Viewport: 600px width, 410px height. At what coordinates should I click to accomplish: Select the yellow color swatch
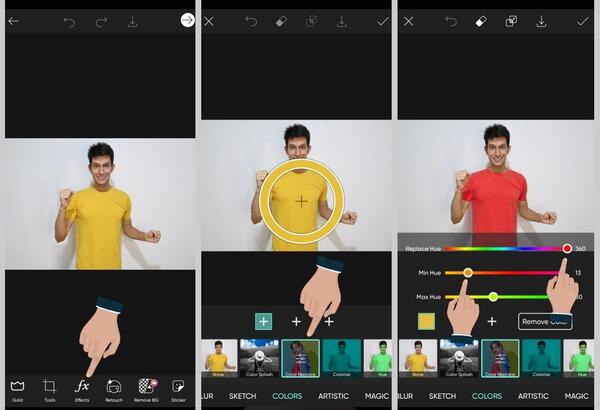(426, 322)
